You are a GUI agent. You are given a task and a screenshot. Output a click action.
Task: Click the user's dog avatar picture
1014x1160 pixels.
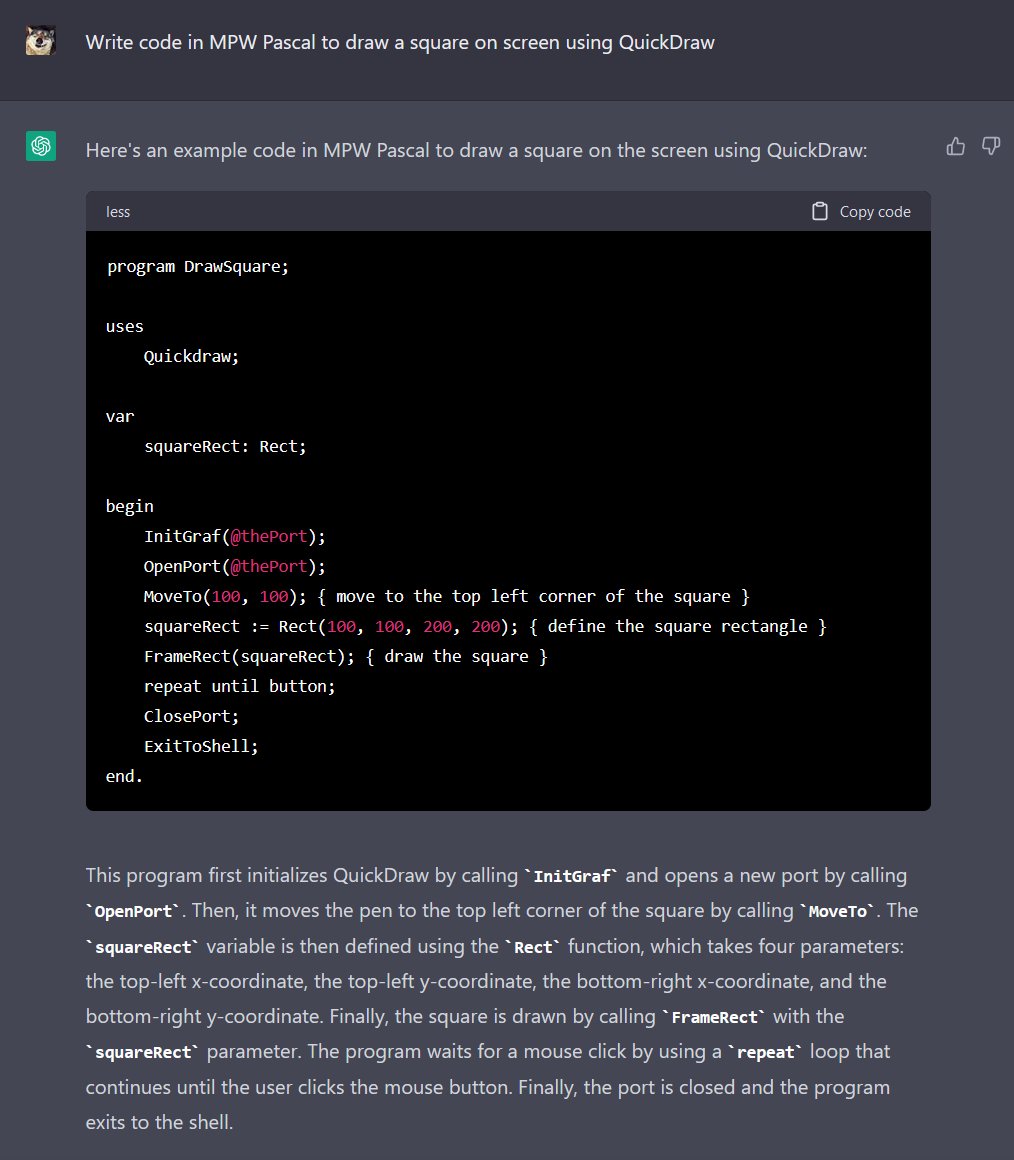click(41, 41)
